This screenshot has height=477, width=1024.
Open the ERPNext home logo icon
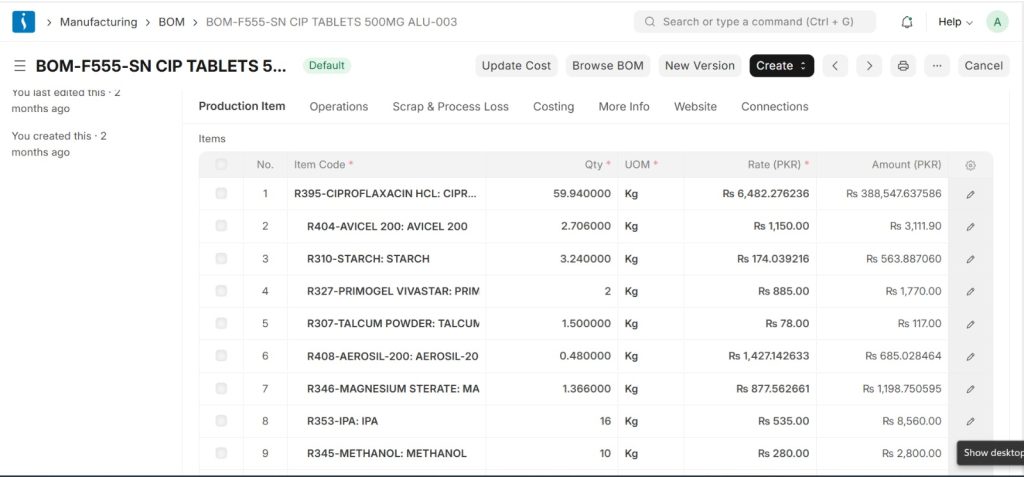24,22
